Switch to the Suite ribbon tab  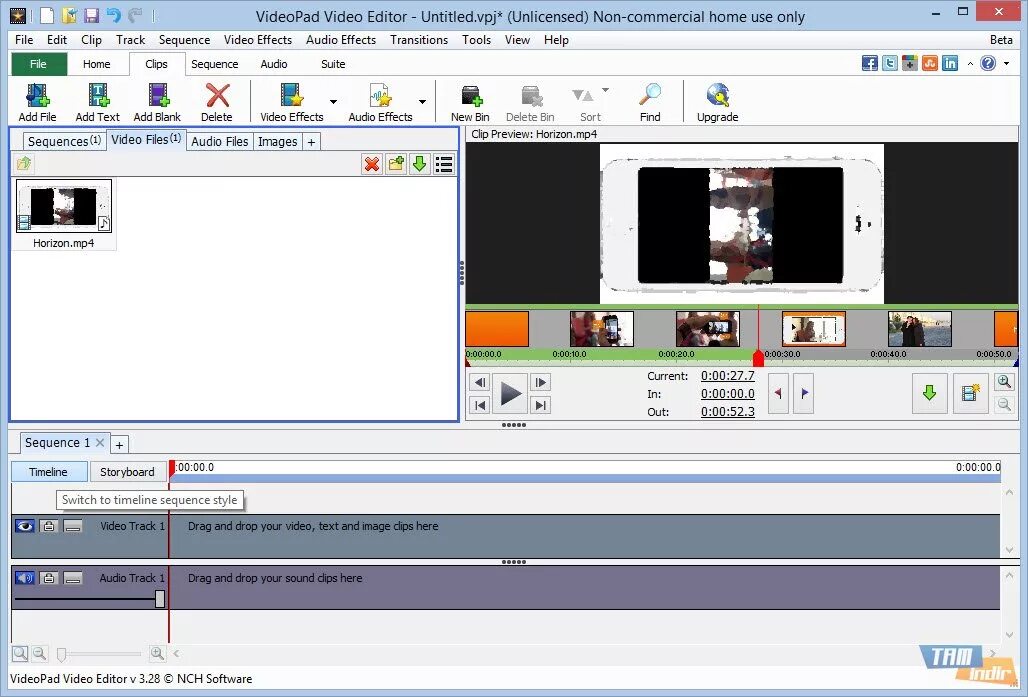point(333,64)
